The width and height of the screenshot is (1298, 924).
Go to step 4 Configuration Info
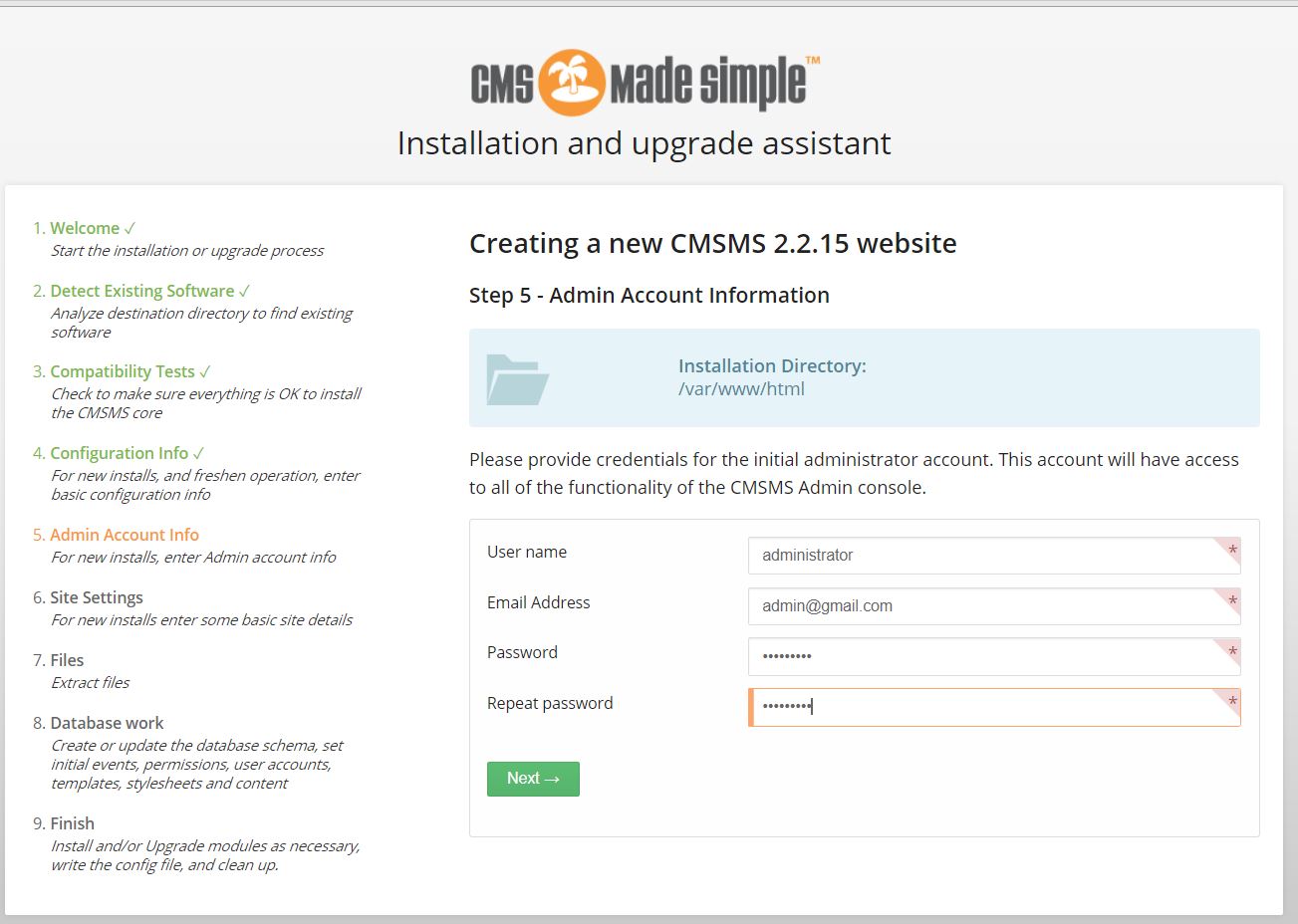tap(119, 453)
